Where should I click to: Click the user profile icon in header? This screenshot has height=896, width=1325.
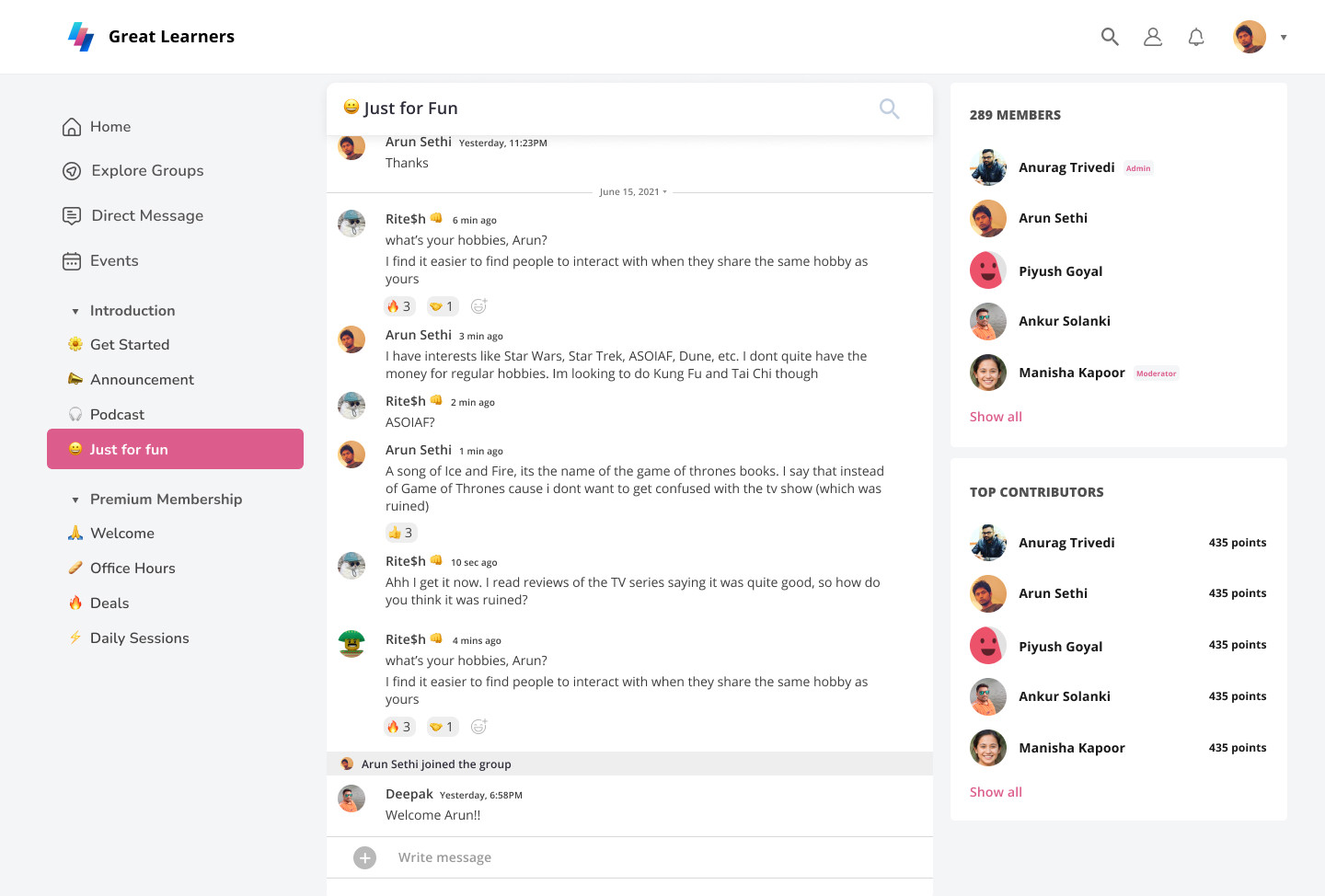tap(1152, 37)
